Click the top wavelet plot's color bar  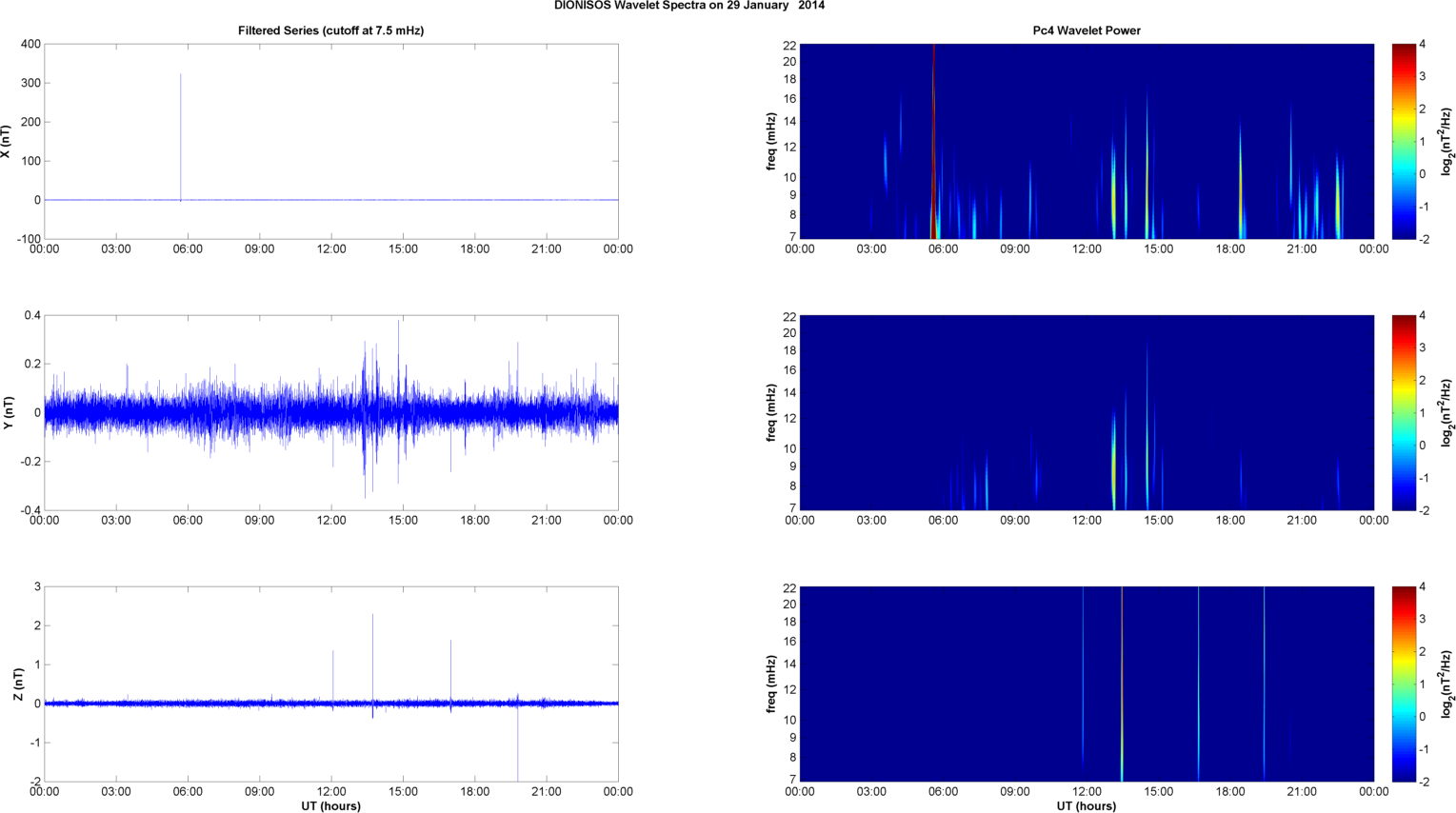(1403, 141)
